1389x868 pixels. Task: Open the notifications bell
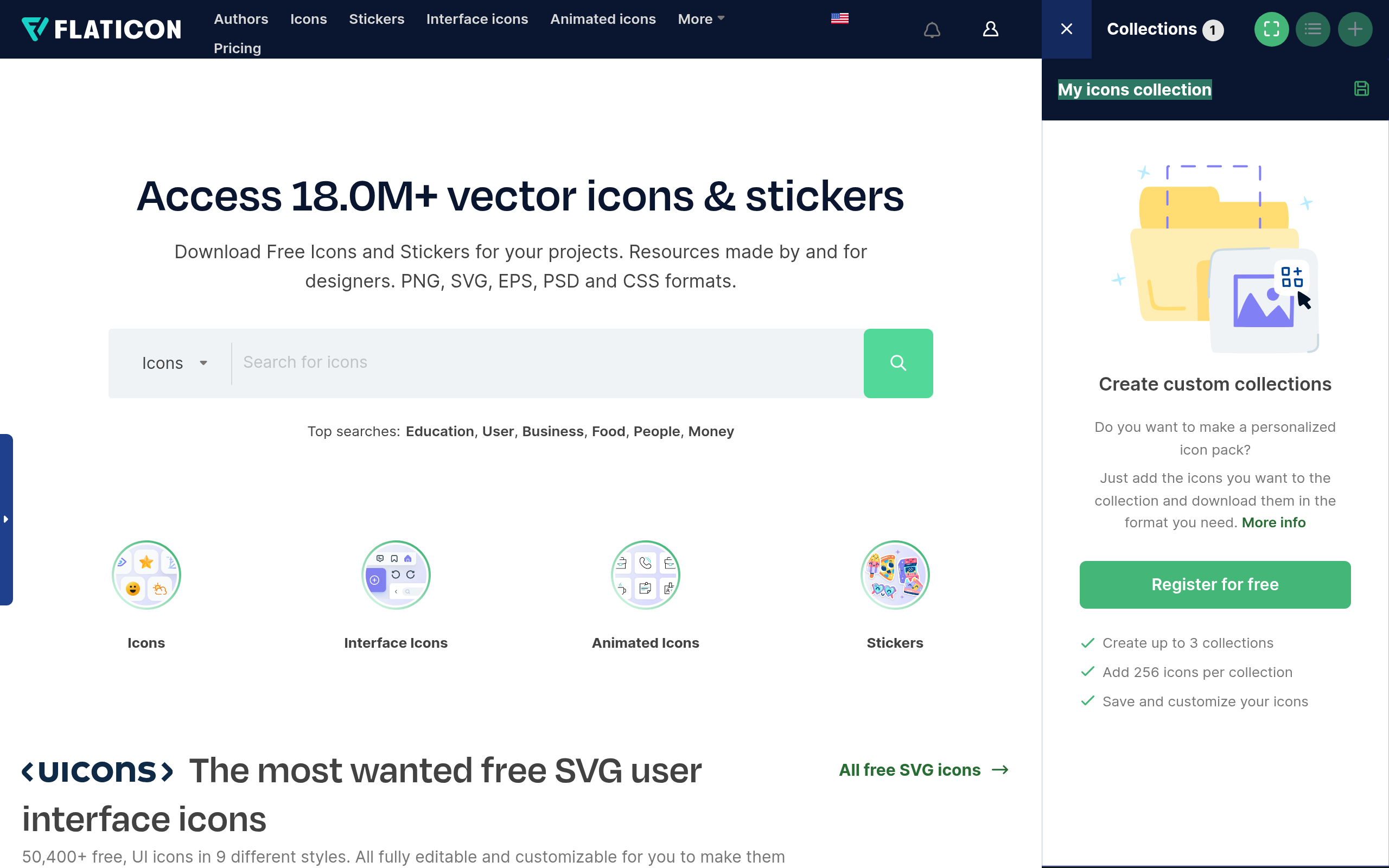pyautogui.click(x=932, y=29)
